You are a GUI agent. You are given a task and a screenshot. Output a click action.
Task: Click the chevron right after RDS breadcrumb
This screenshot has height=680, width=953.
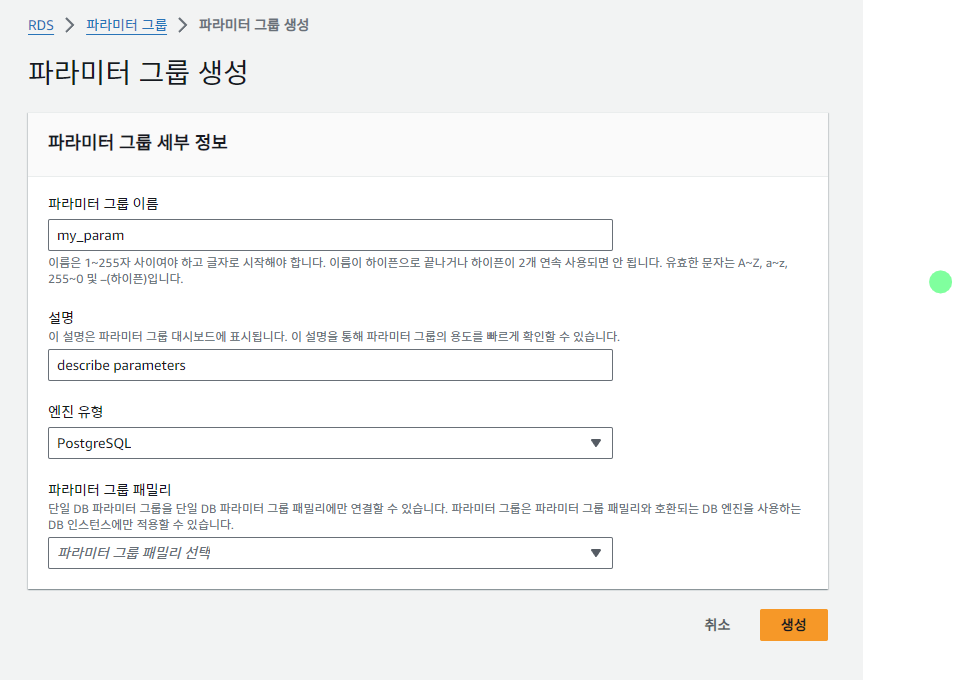click(x=70, y=25)
